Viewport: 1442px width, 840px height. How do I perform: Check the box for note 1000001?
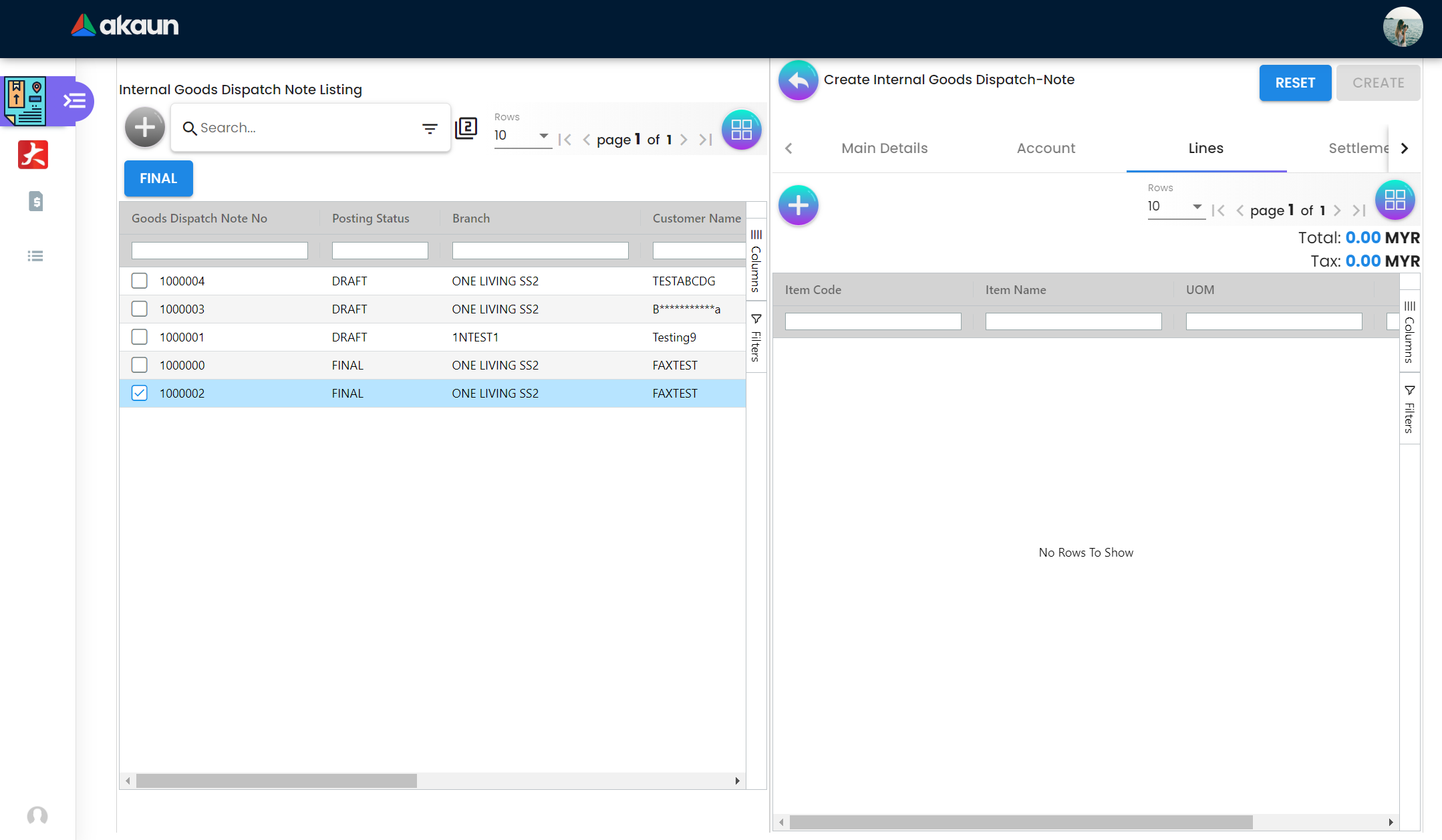(139, 337)
